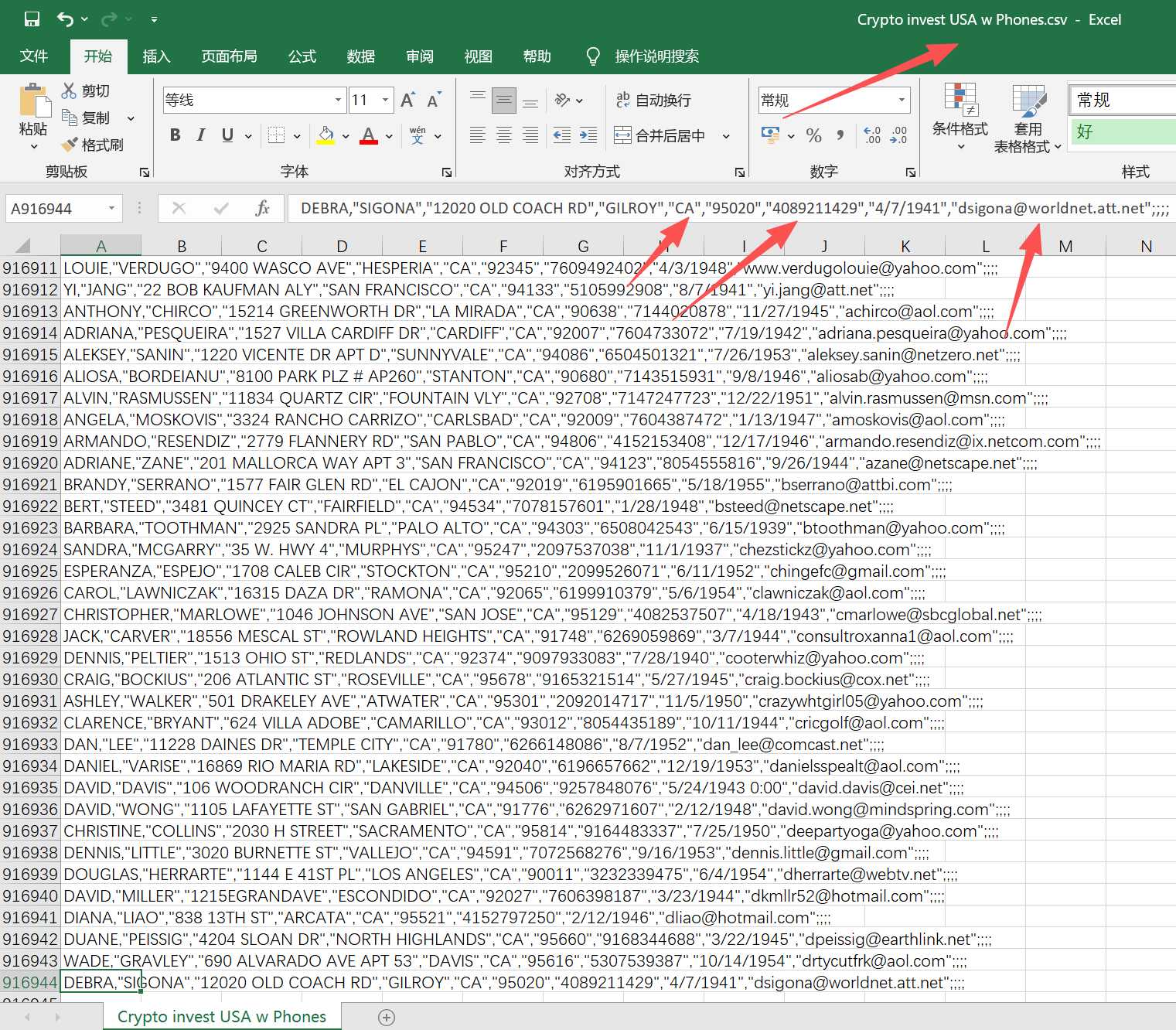Click the Format Painter (格式刷) icon
The width and height of the screenshot is (1176, 1030).
(x=69, y=145)
